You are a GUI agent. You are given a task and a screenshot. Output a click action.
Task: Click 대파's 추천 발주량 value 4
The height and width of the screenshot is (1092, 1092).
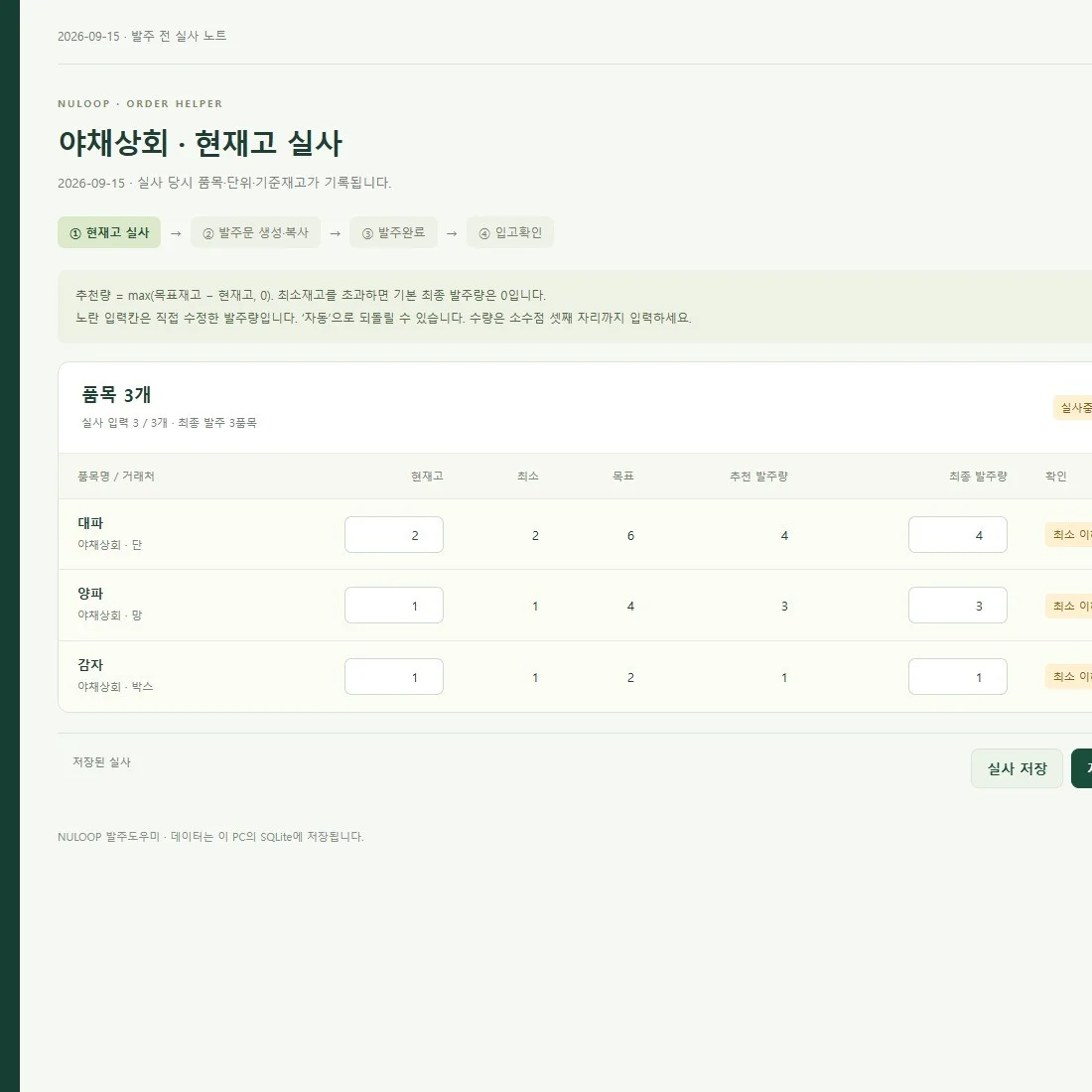click(784, 535)
